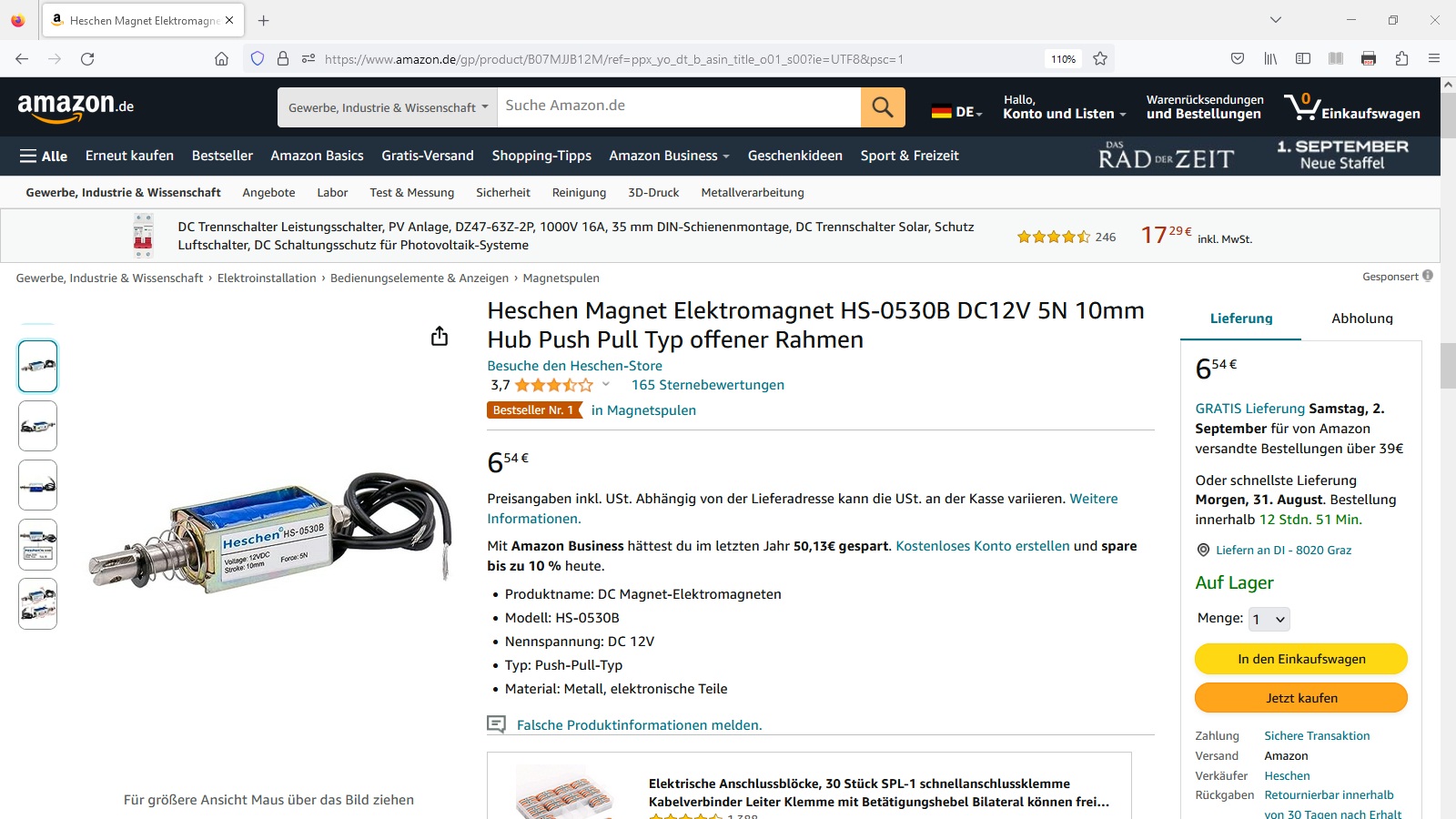Screen dimensions: 1456x819
Task: Go to Firefox home via house icon
Action: (221, 59)
